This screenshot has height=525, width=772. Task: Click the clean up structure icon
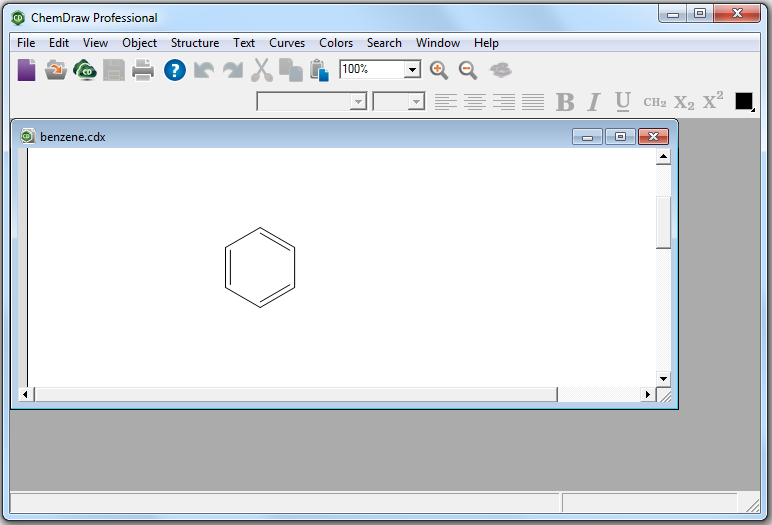(501, 70)
